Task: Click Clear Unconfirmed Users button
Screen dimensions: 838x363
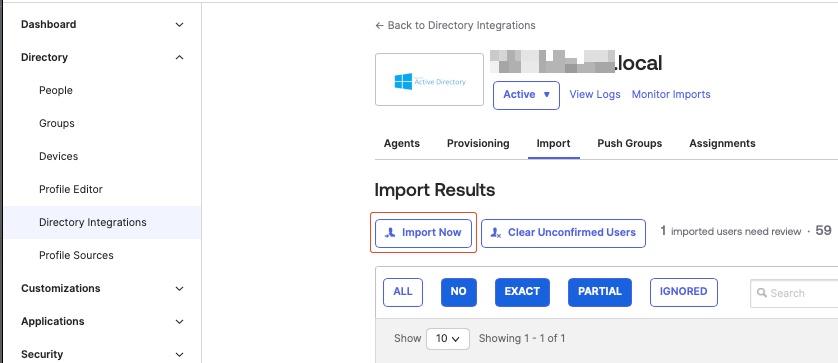Action: click(x=563, y=233)
